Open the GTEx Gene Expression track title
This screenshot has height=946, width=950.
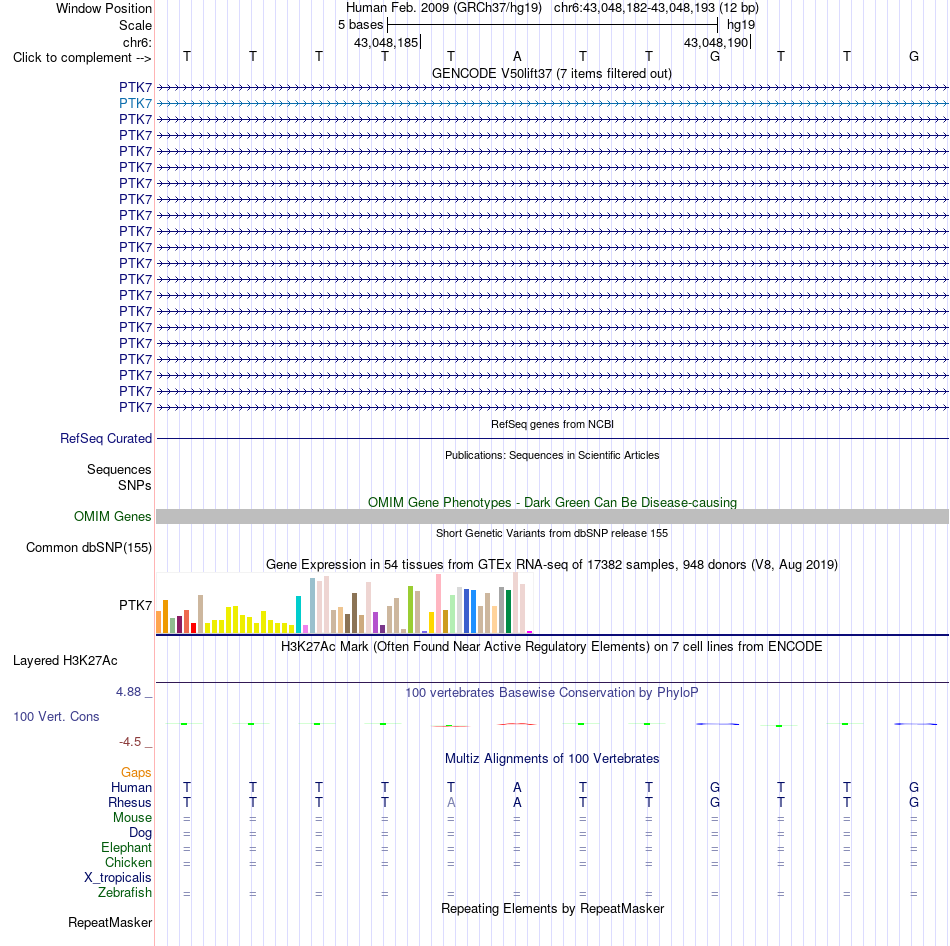pyautogui.click(x=552, y=564)
